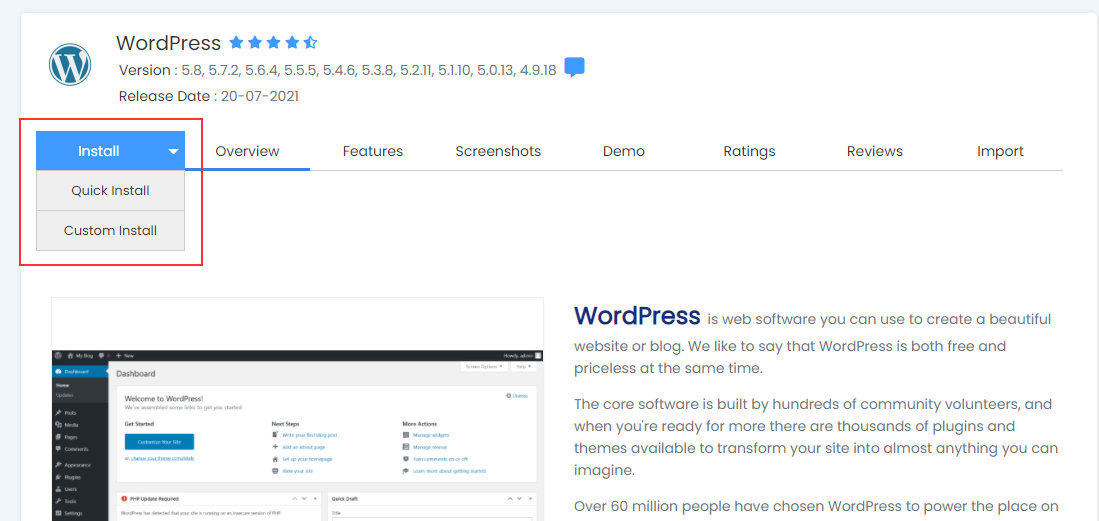Switch to the Import tab

click(x=1000, y=151)
